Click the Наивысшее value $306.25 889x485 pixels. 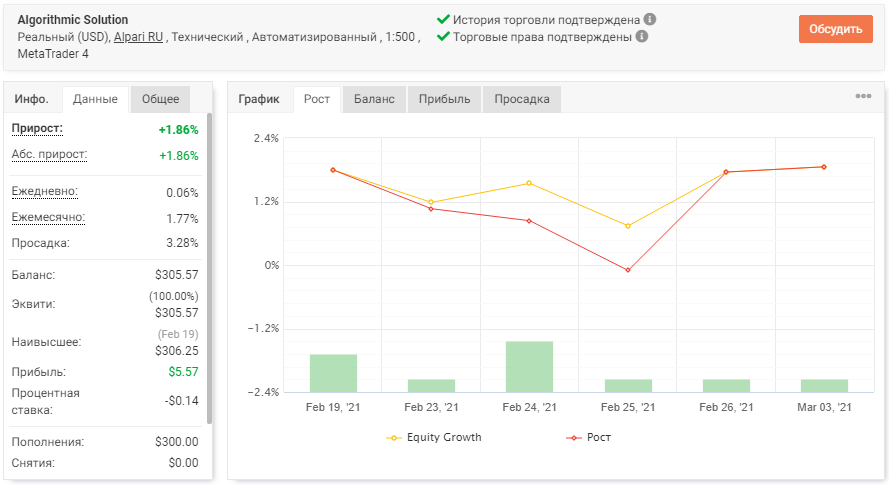(x=177, y=351)
